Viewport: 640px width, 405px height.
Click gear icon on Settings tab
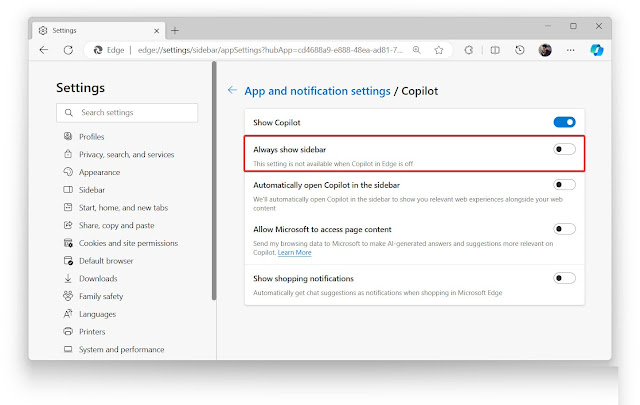pyautogui.click(x=43, y=31)
